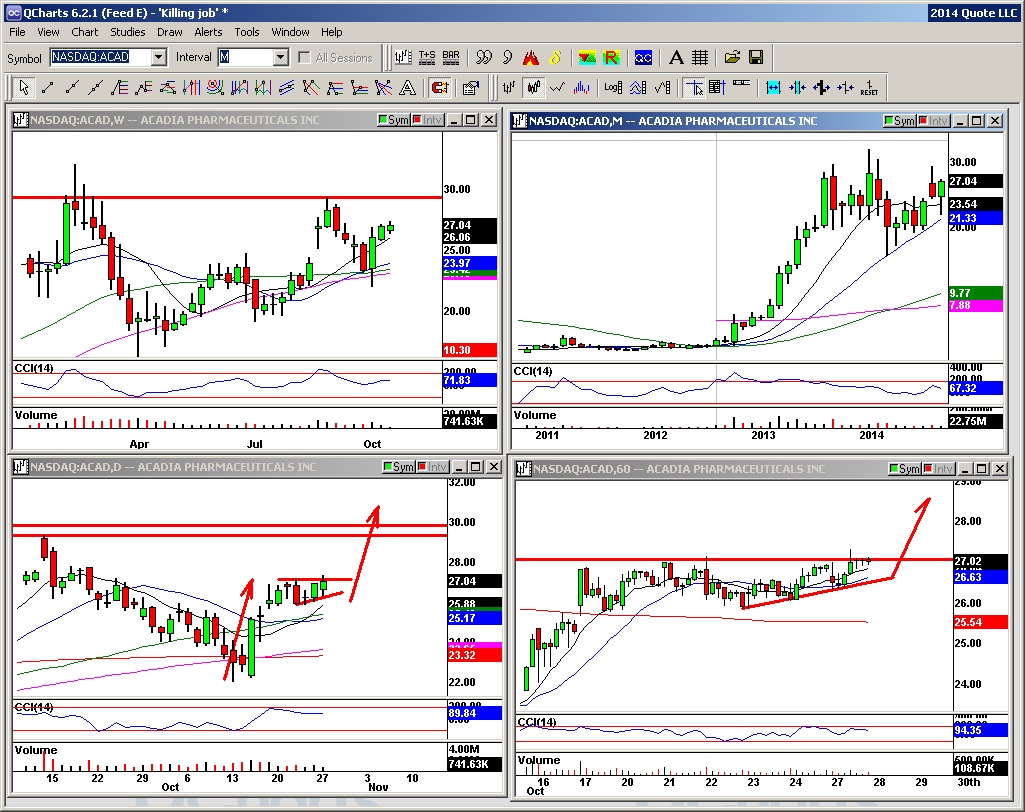Maximize the monthly ACAD,M chart window
1025x812 pixels.
coord(977,121)
